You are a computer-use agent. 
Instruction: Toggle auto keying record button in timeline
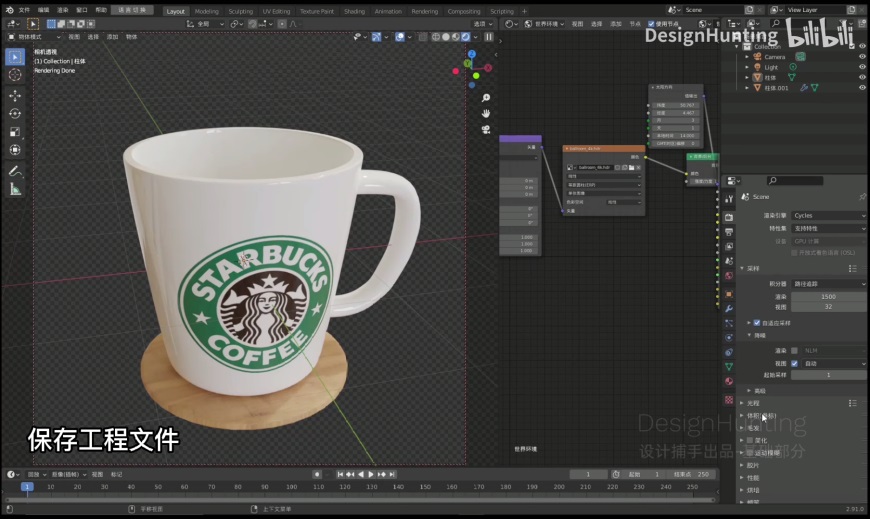317,475
